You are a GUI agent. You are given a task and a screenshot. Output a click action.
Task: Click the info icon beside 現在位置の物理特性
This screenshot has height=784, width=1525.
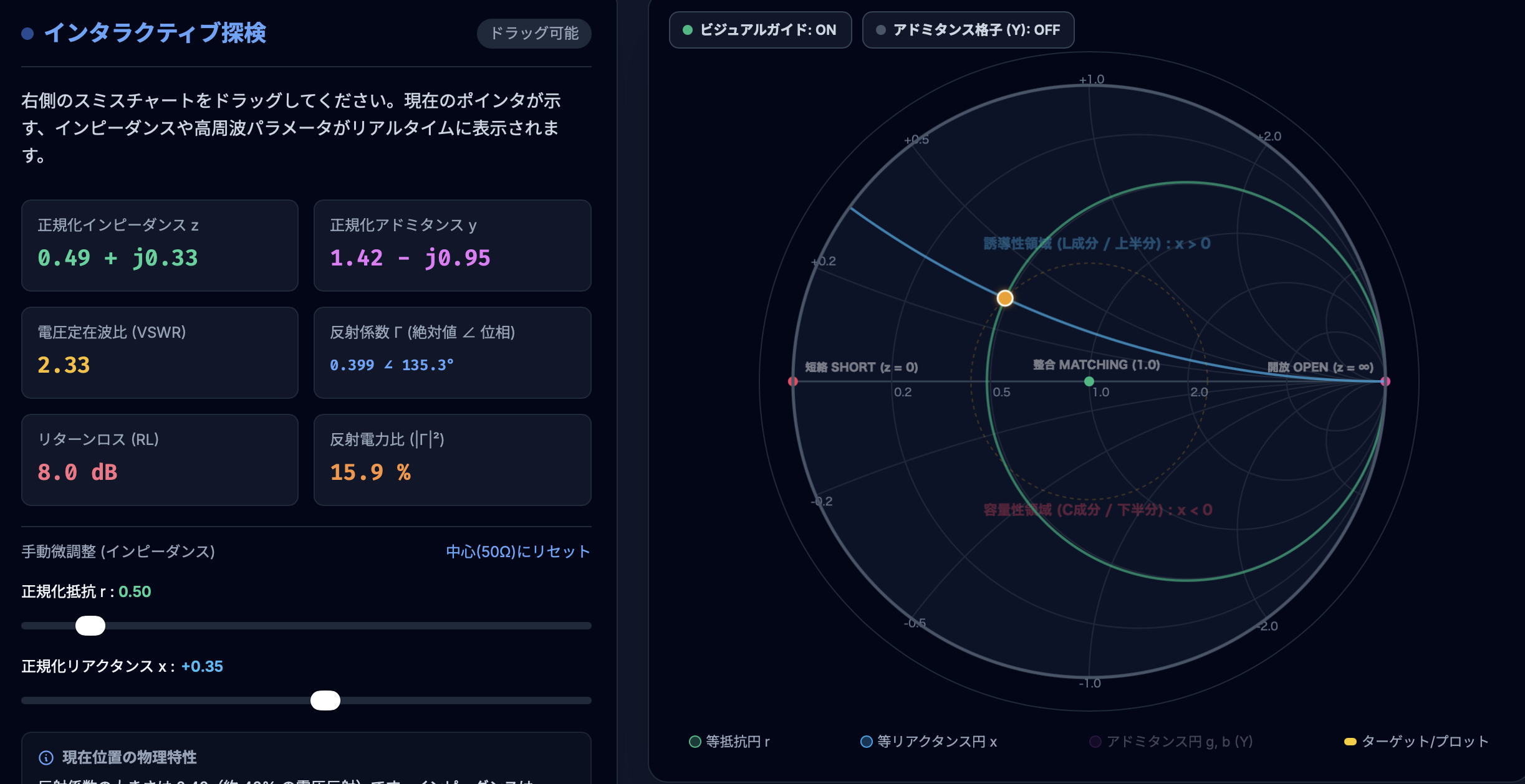click(x=46, y=758)
